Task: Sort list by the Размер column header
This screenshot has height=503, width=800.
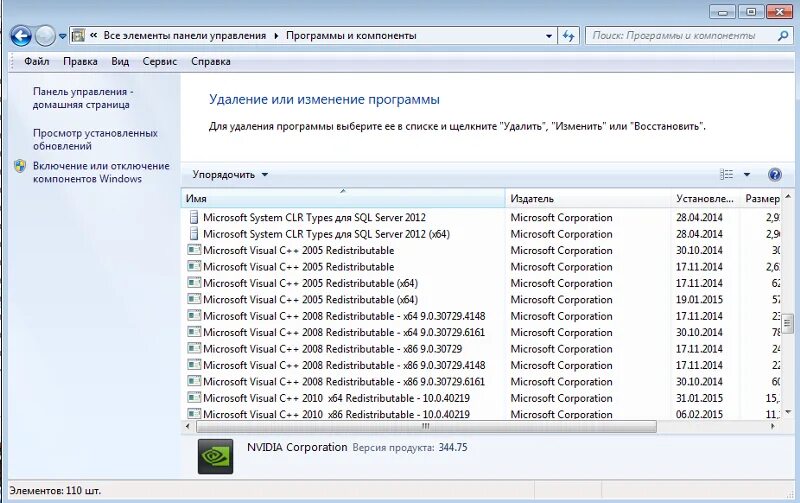Action: click(761, 198)
